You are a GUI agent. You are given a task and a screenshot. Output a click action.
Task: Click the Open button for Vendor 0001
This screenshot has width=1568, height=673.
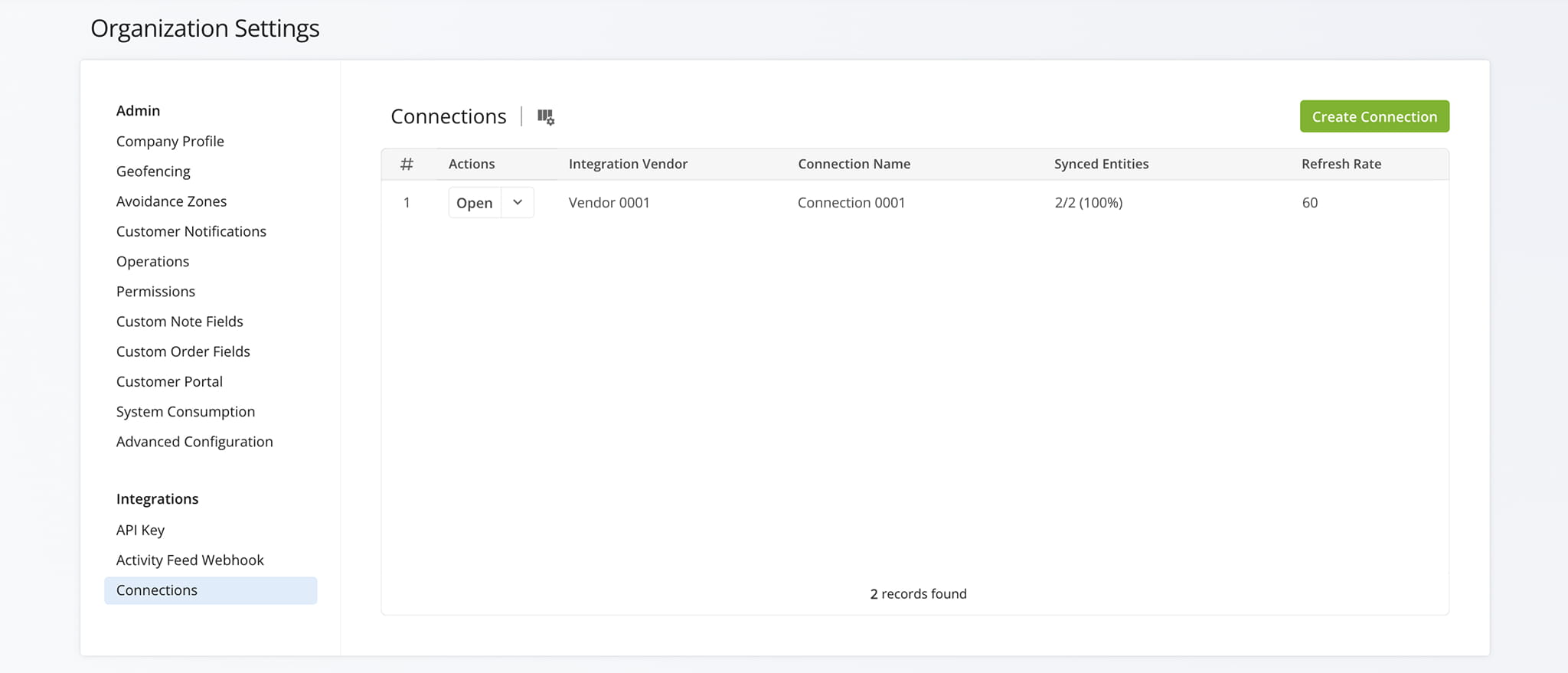474,203
